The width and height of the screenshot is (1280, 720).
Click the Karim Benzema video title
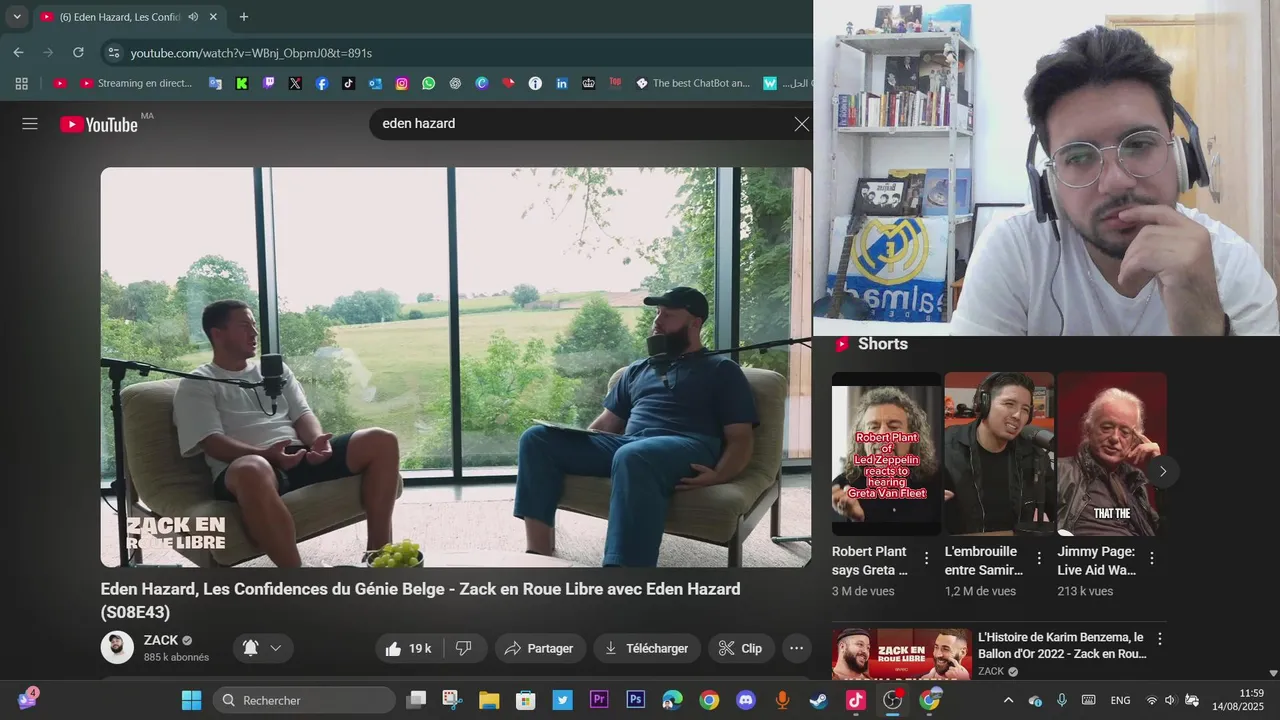point(1062,645)
